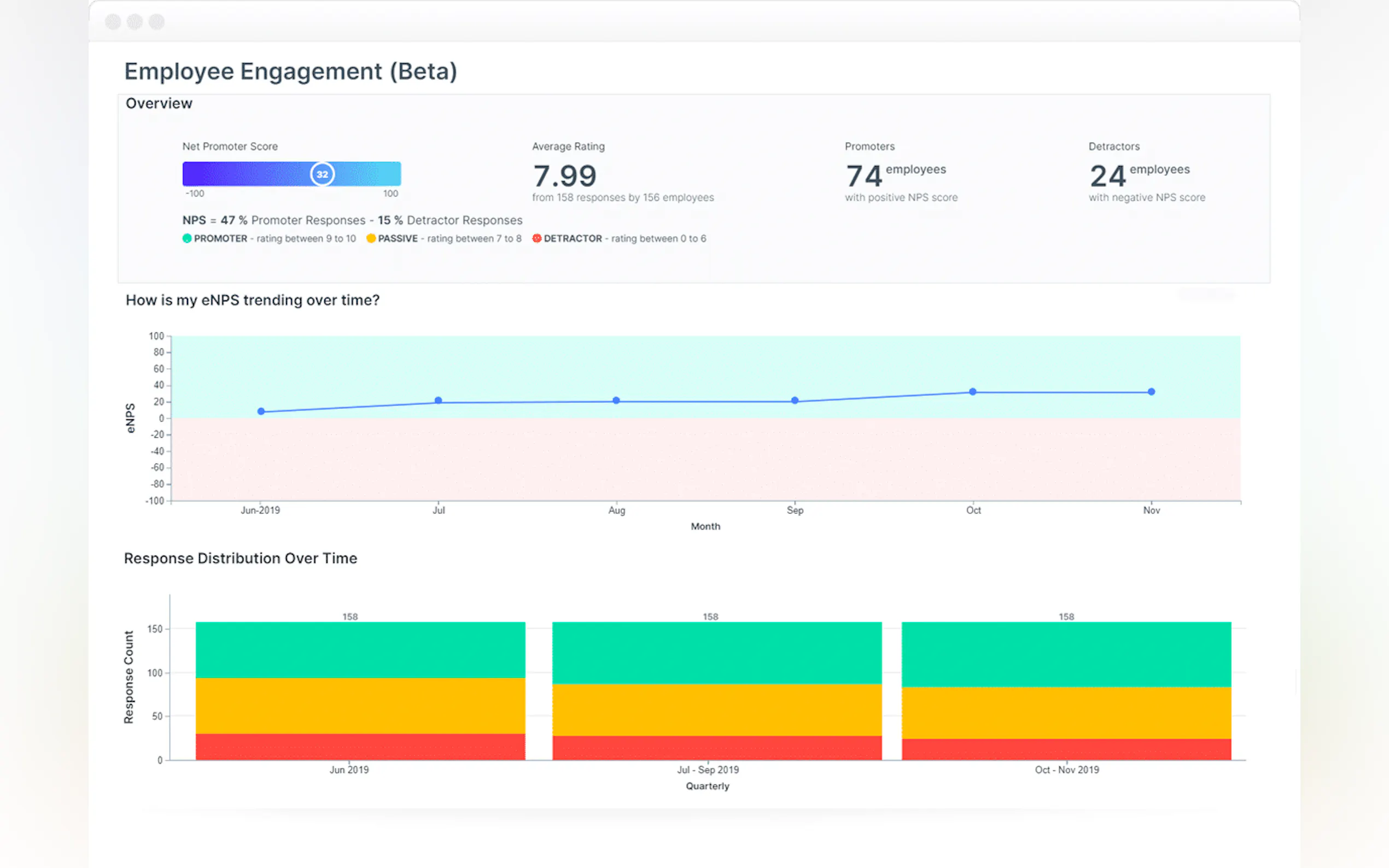
Task: Click the 7.99 Average Rating value
Action: coord(564,175)
